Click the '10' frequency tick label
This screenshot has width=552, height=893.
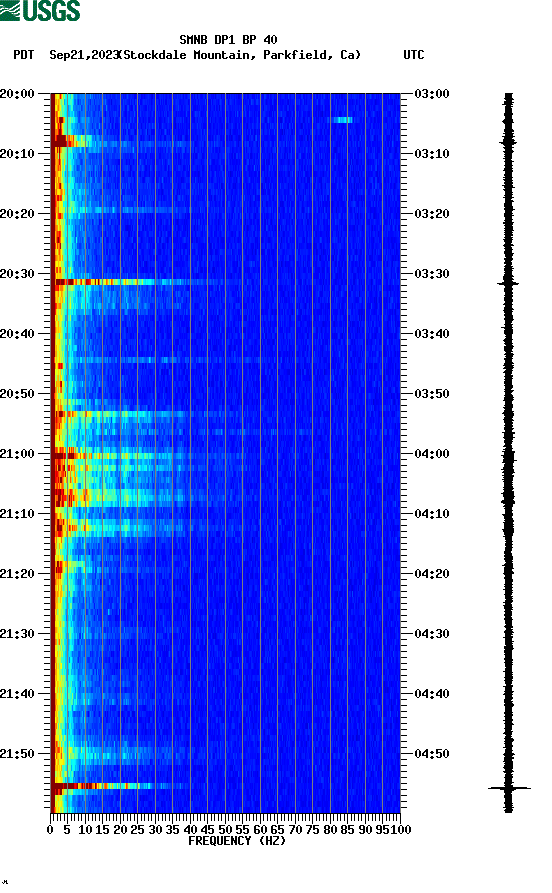85,830
